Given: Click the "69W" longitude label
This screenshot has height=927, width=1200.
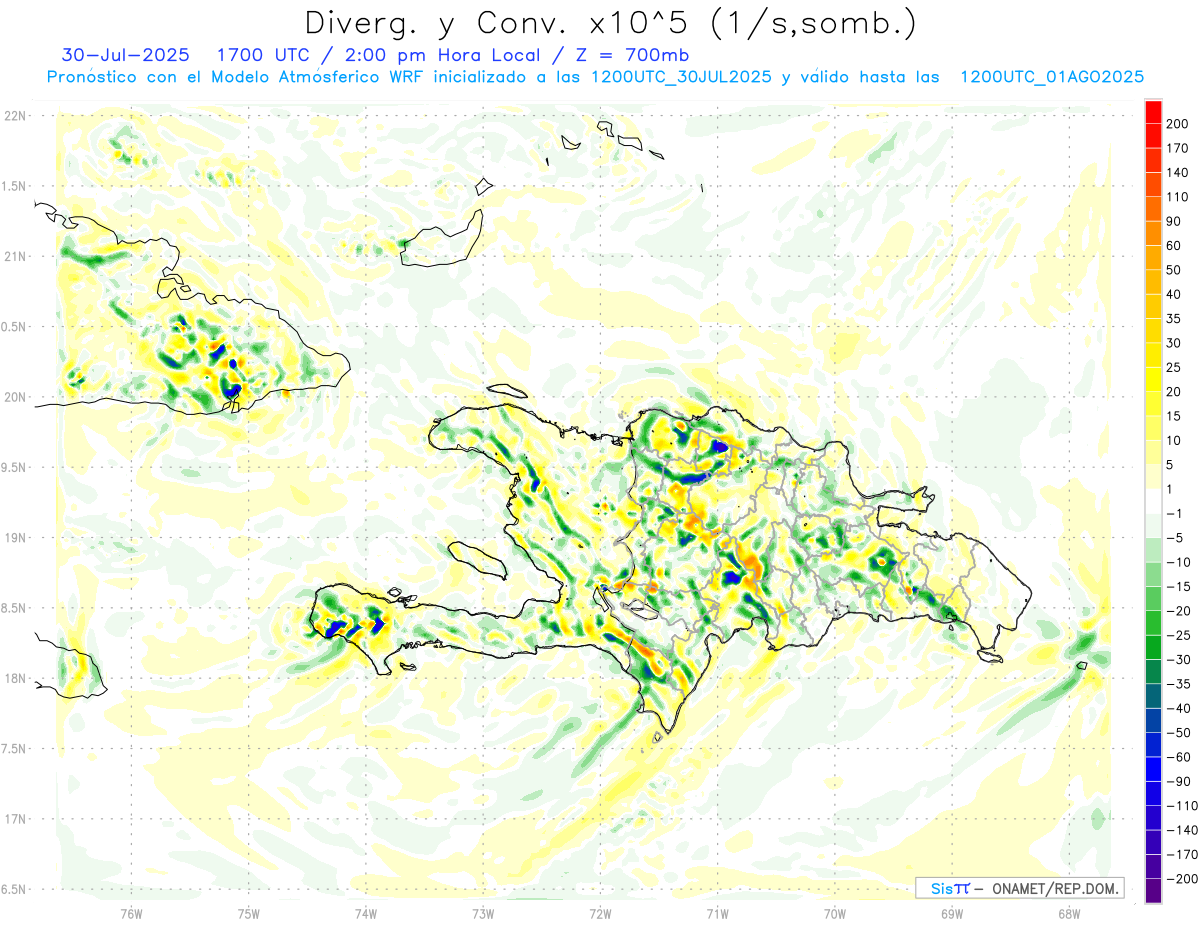Looking at the screenshot, I should coord(952,914).
